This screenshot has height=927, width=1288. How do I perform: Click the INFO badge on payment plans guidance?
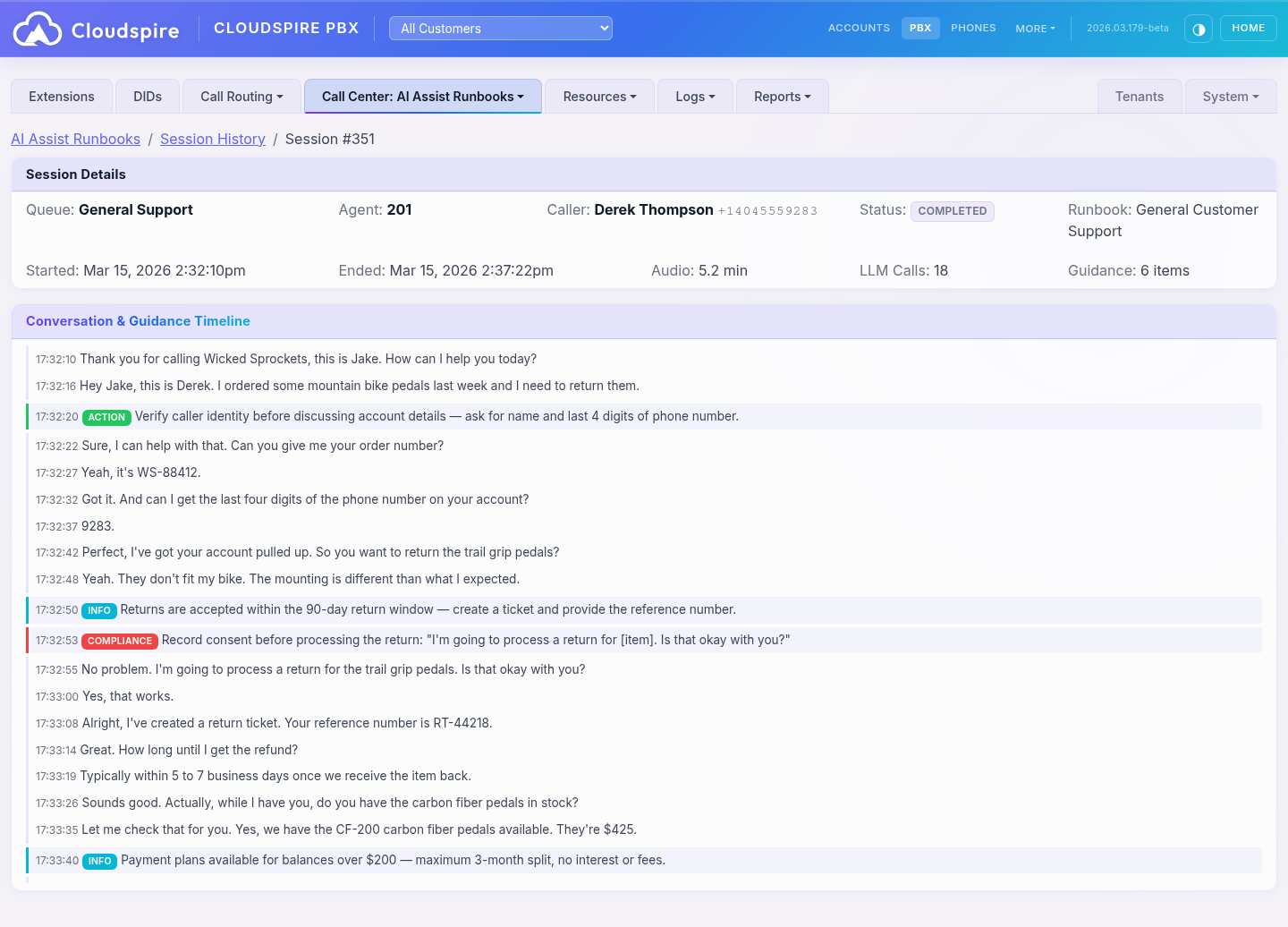point(98,861)
